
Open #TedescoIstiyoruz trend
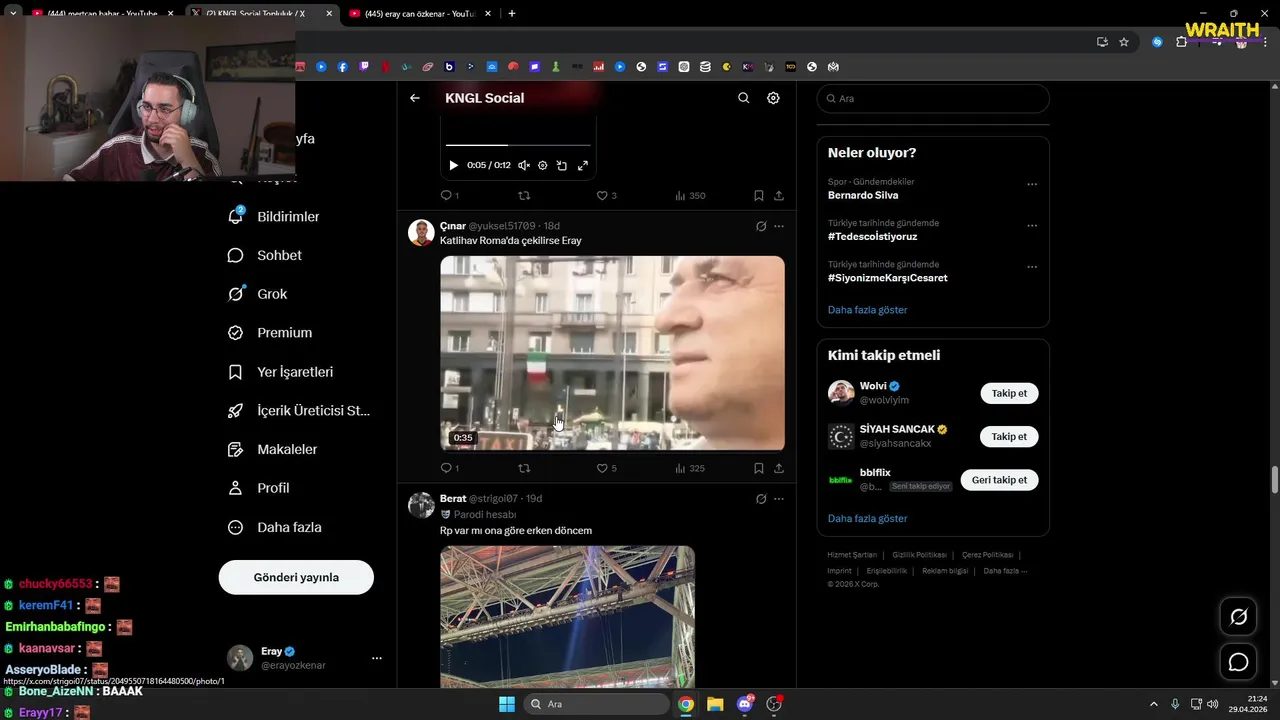point(872,237)
